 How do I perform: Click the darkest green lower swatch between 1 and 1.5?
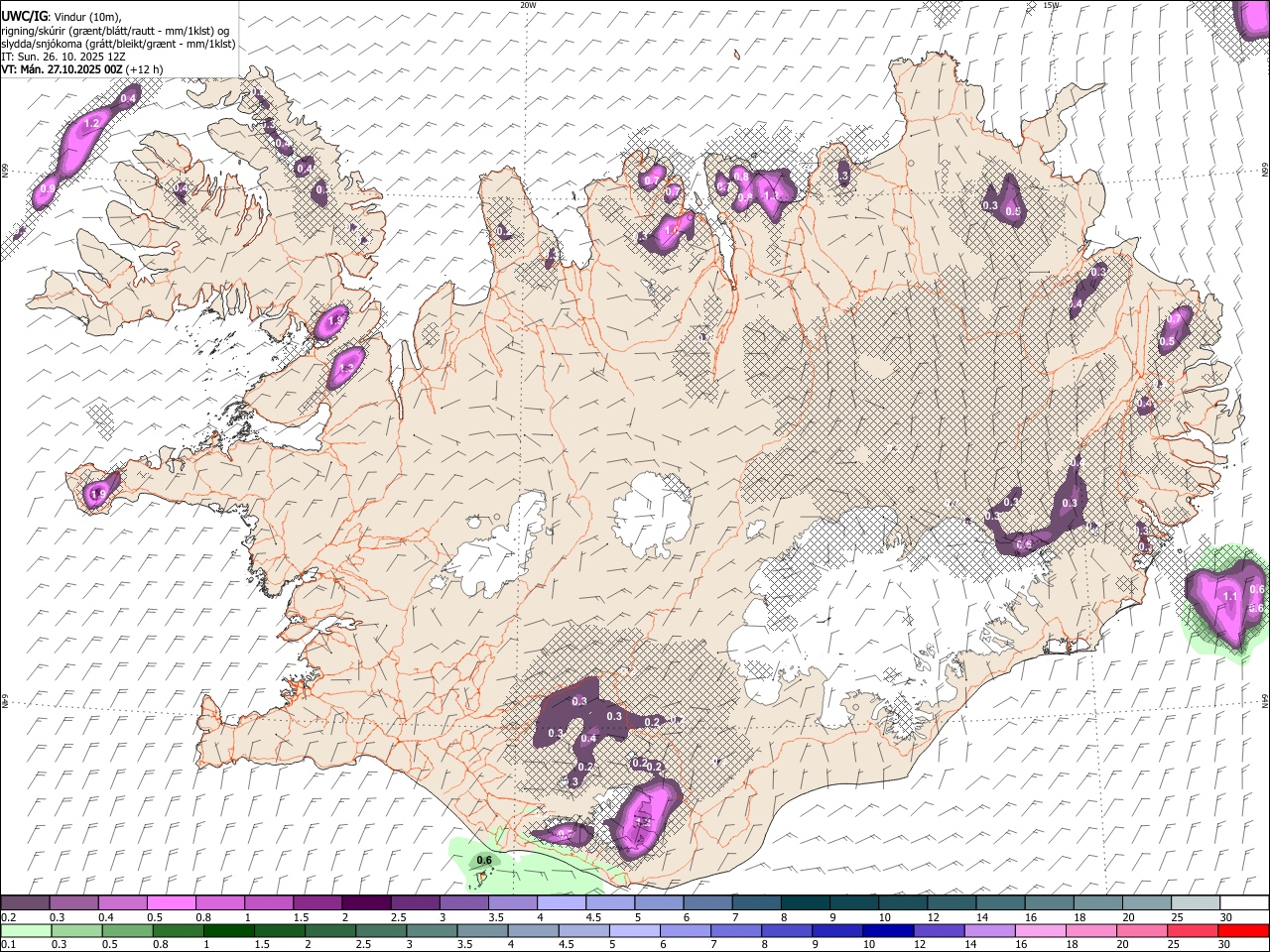[229, 931]
